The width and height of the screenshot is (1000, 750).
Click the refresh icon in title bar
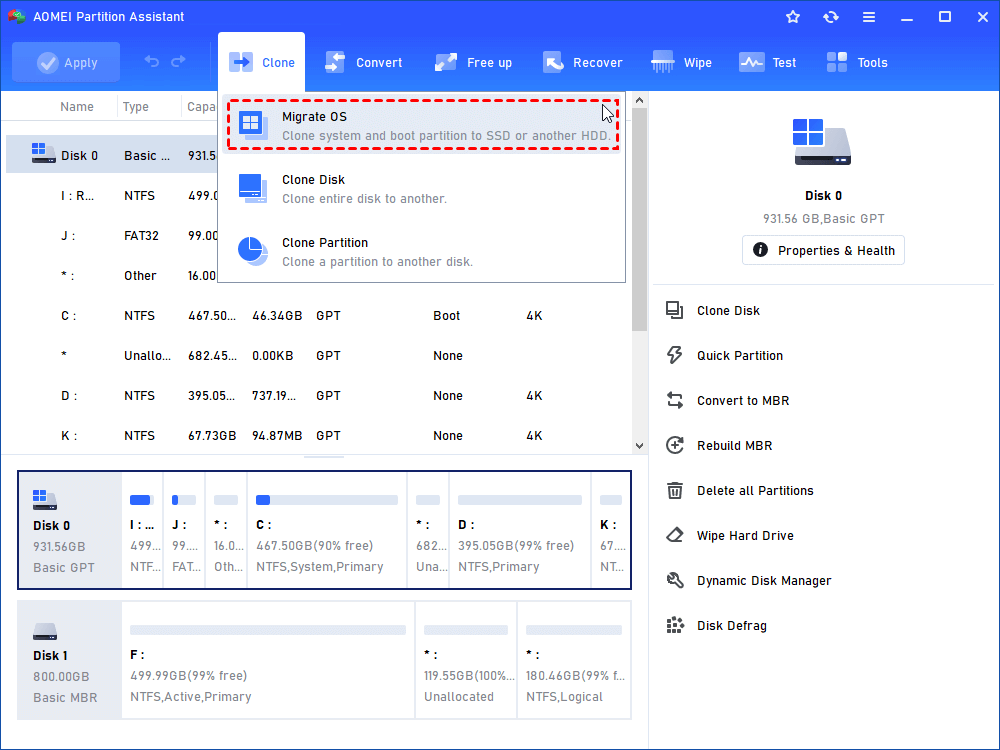830,17
